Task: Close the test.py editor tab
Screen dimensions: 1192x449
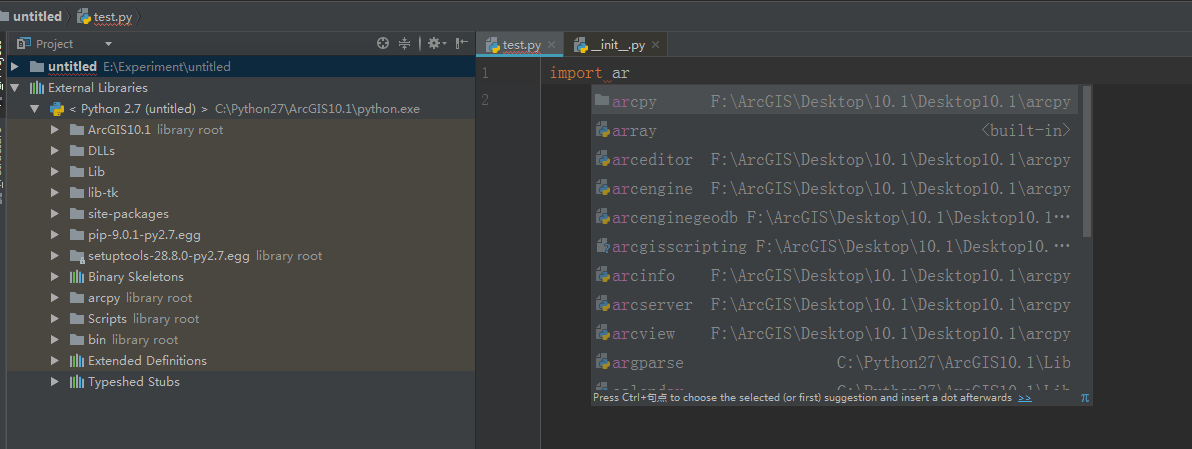Action: point(551,45)
